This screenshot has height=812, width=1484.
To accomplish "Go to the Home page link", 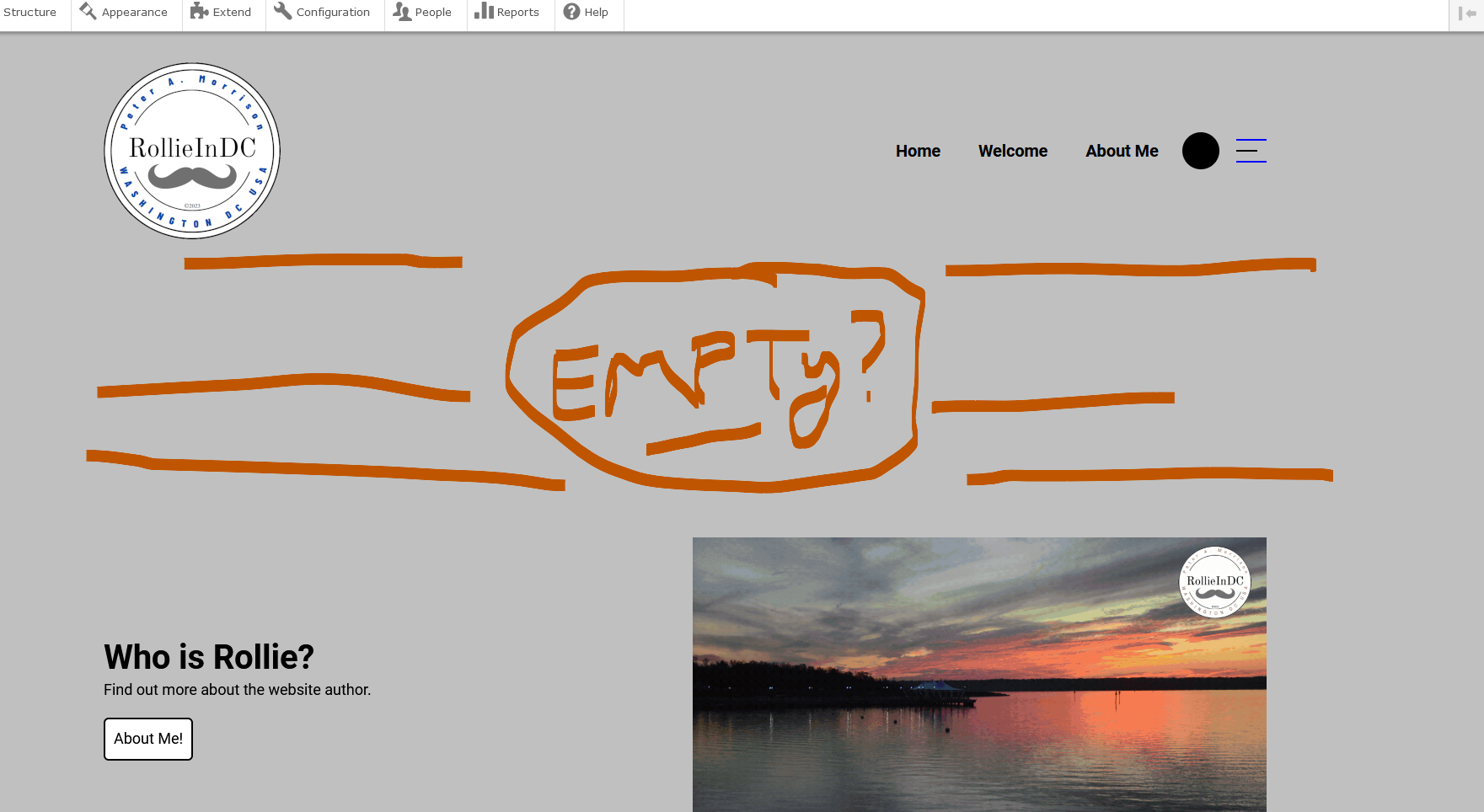I will (918, 151).
